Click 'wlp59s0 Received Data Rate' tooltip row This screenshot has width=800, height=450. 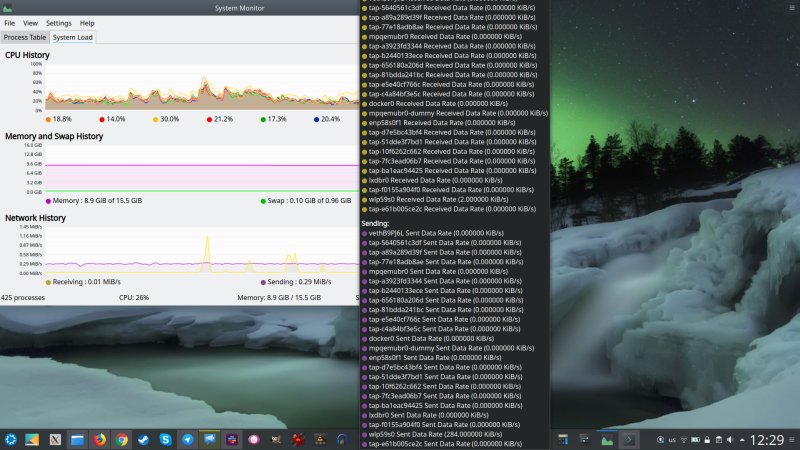[x=435, y=199]
